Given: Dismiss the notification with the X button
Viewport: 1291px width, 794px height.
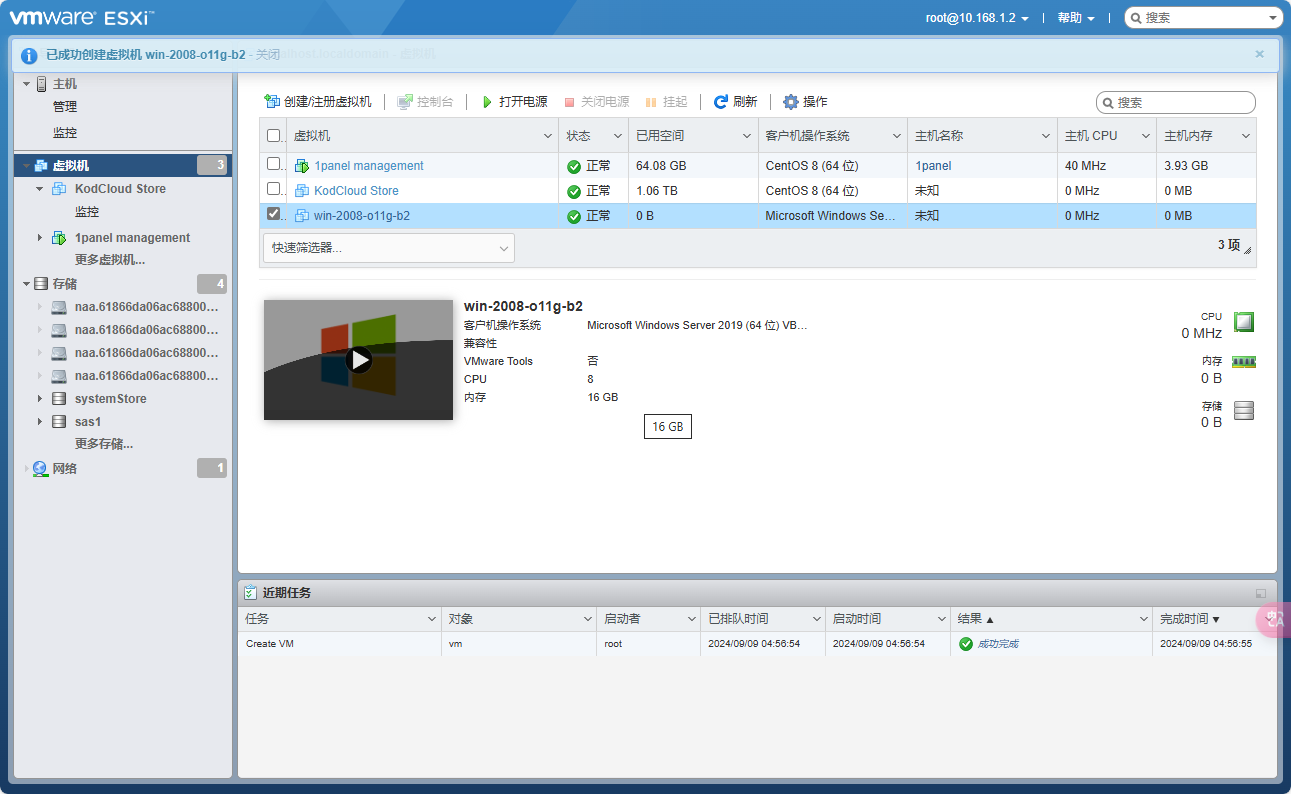Looking at the screenshot, I should 1259,54.
